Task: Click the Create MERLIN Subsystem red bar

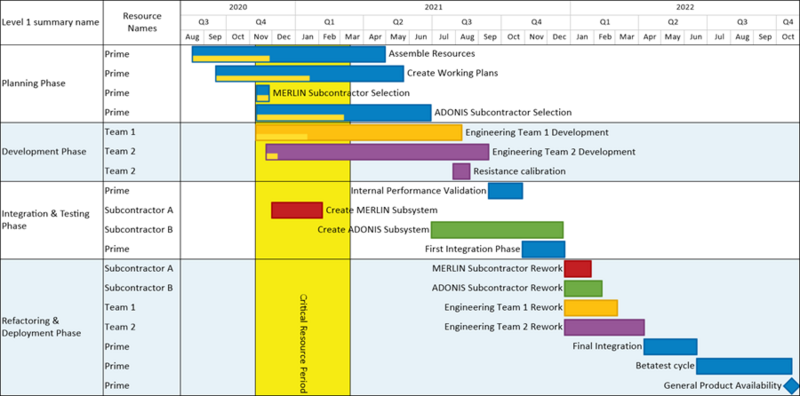Action: pos(297,210)
